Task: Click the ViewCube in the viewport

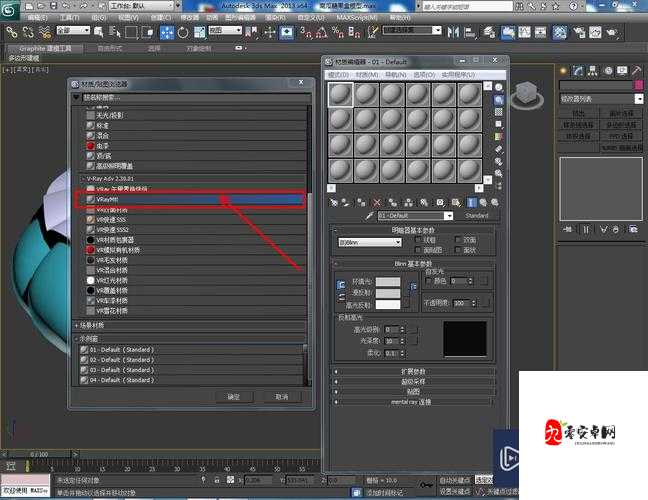Action: coord(527,95)
